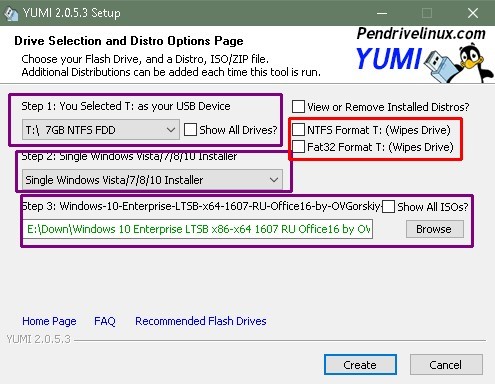Click the Cancel button

pos(446,365)
